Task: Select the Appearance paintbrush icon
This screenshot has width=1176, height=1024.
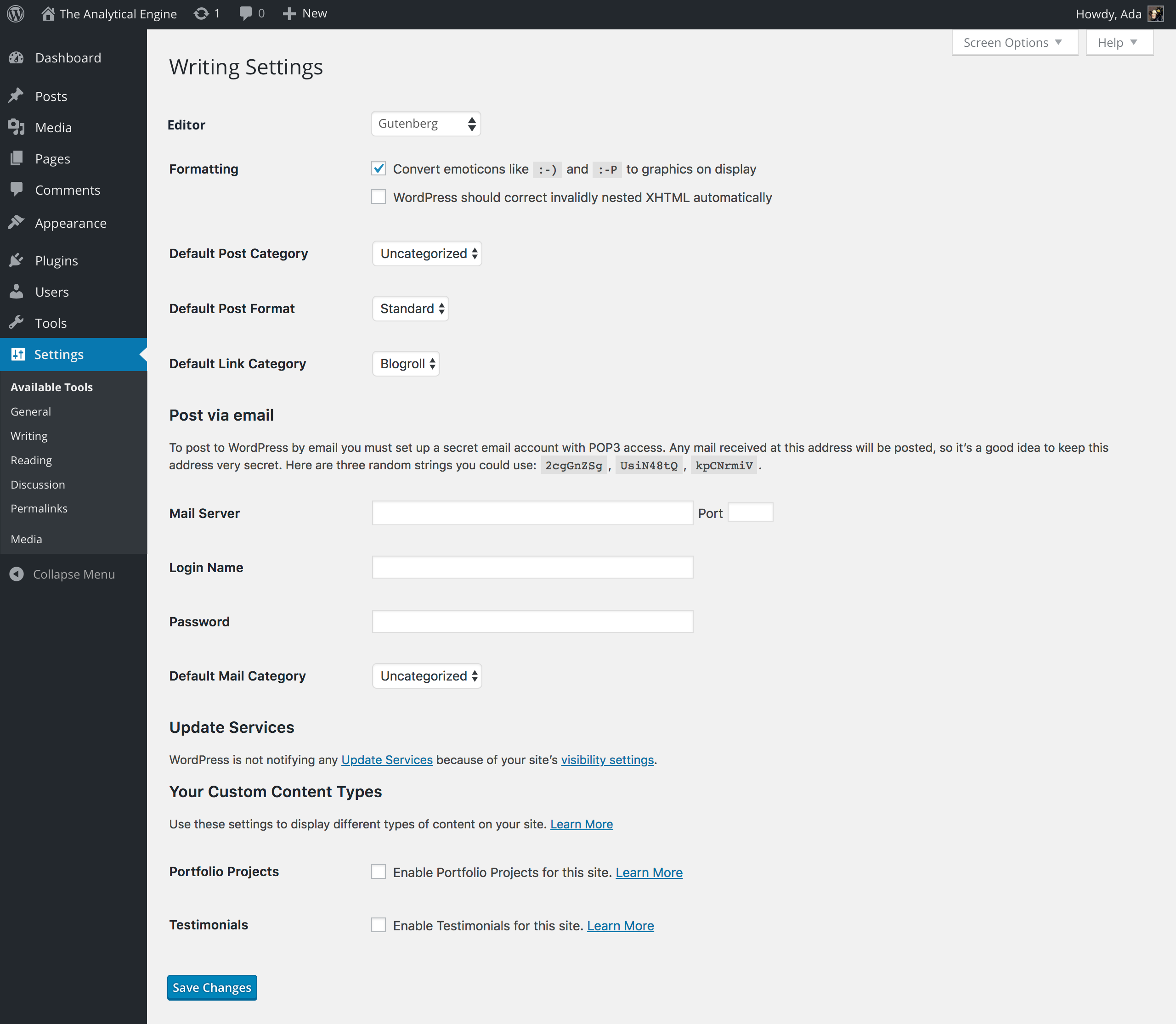Action: 17,223
